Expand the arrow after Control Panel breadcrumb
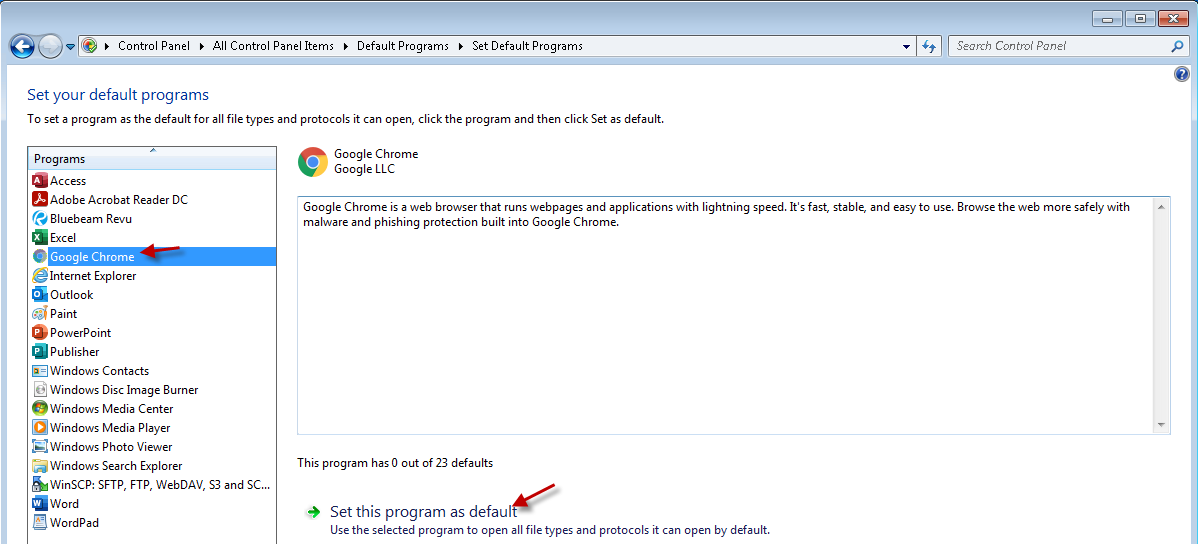 pyautogui.click(x=201, y=46)
